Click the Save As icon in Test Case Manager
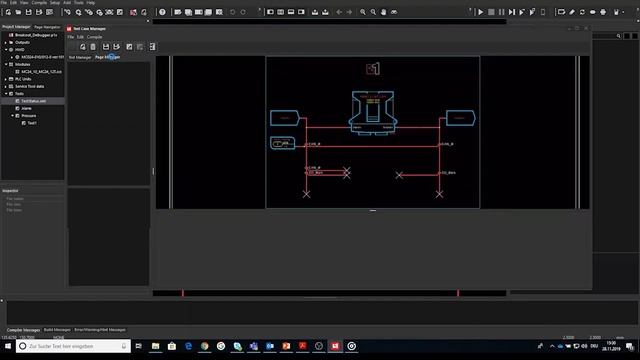 pyautogui.click(x=116, y=47)
